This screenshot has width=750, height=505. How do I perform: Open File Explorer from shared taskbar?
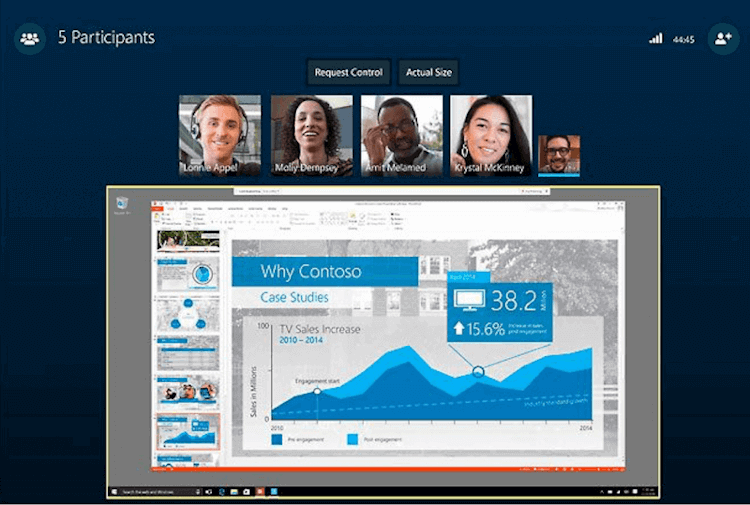click(x=234, y=492)
